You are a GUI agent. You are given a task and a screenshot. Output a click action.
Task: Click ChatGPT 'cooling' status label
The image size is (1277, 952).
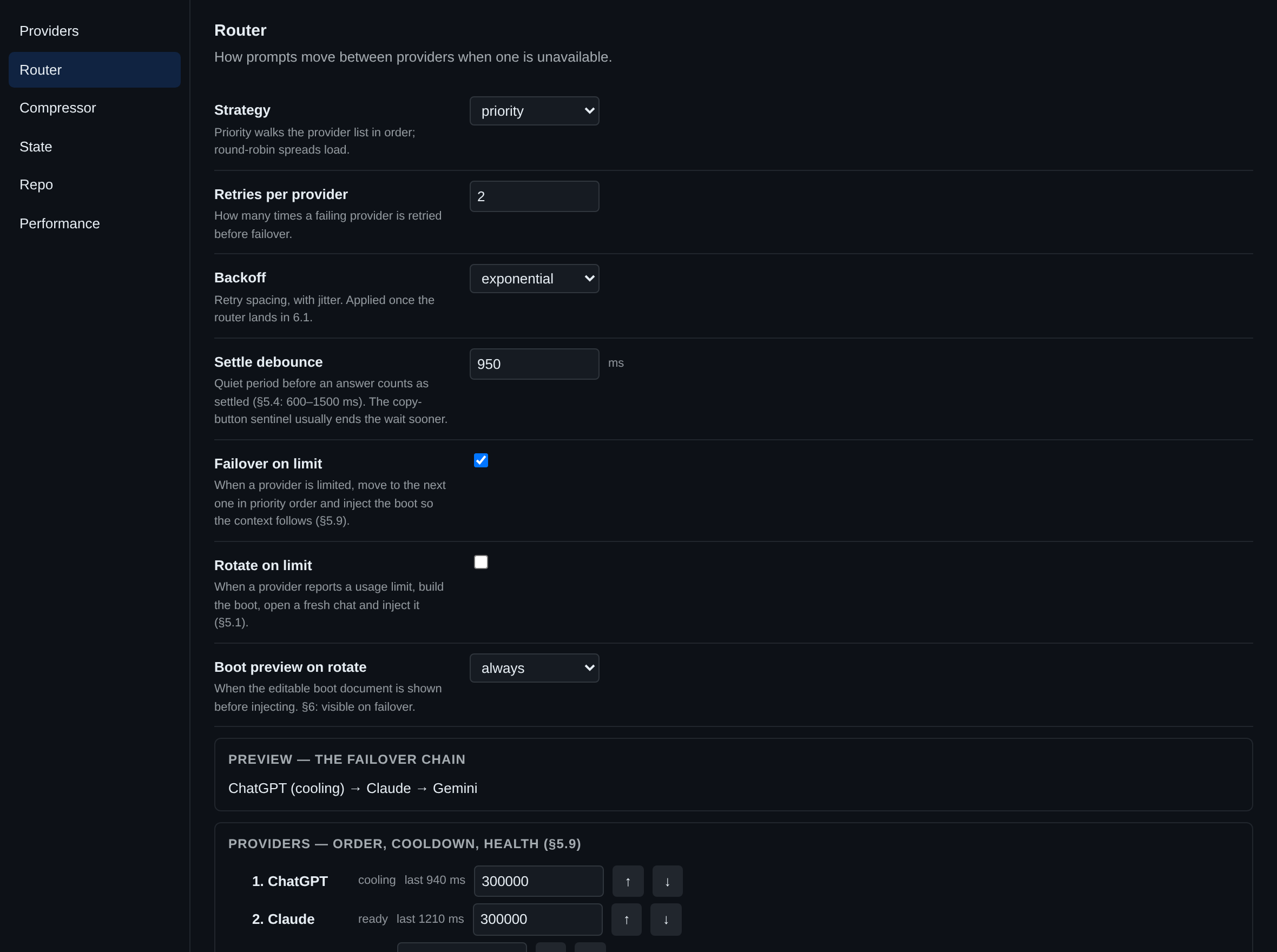[377, 880]
